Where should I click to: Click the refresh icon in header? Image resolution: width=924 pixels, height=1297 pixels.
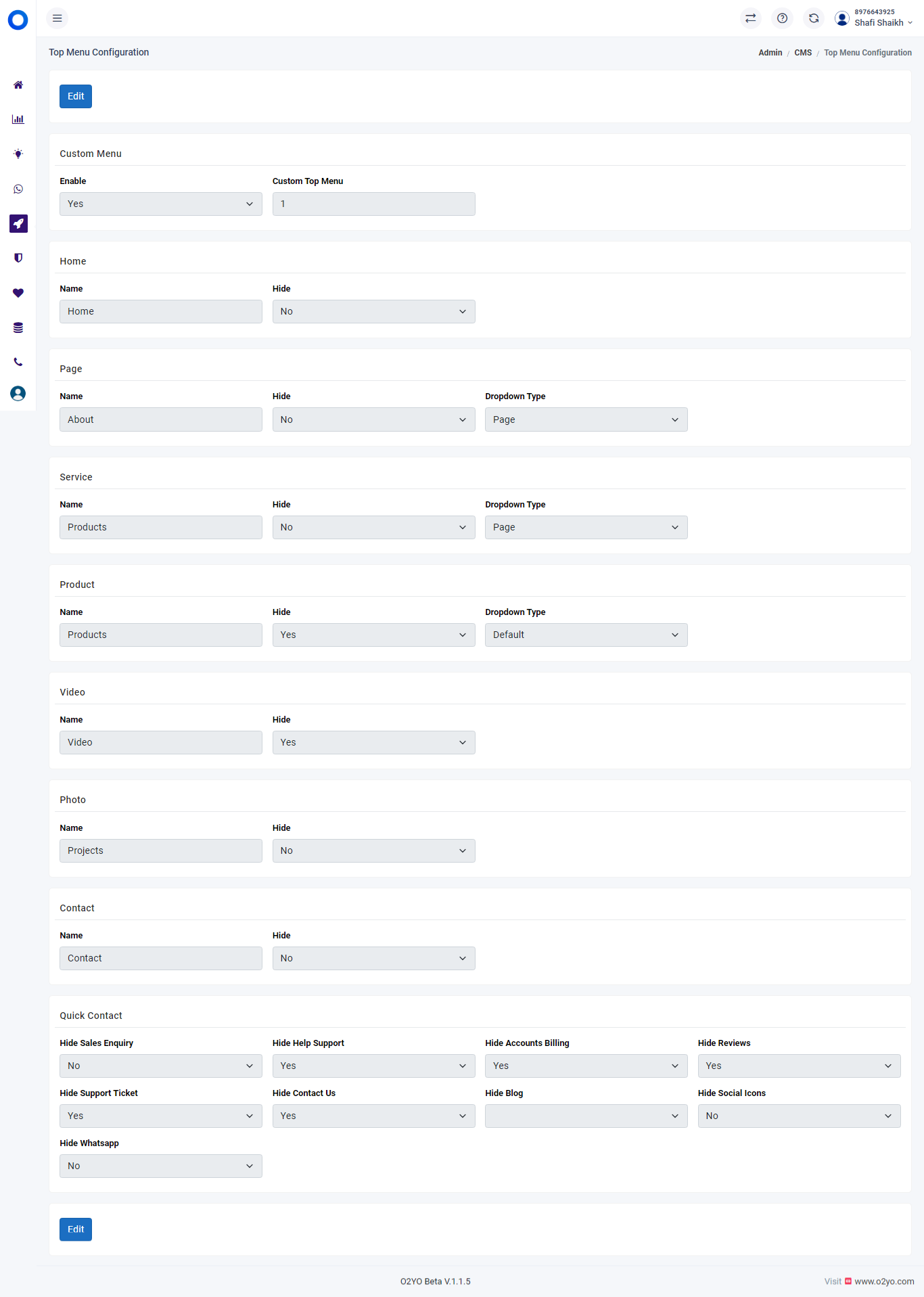point(814,18)
